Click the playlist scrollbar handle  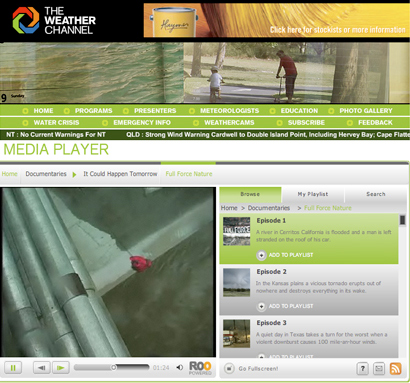(402, 220)
